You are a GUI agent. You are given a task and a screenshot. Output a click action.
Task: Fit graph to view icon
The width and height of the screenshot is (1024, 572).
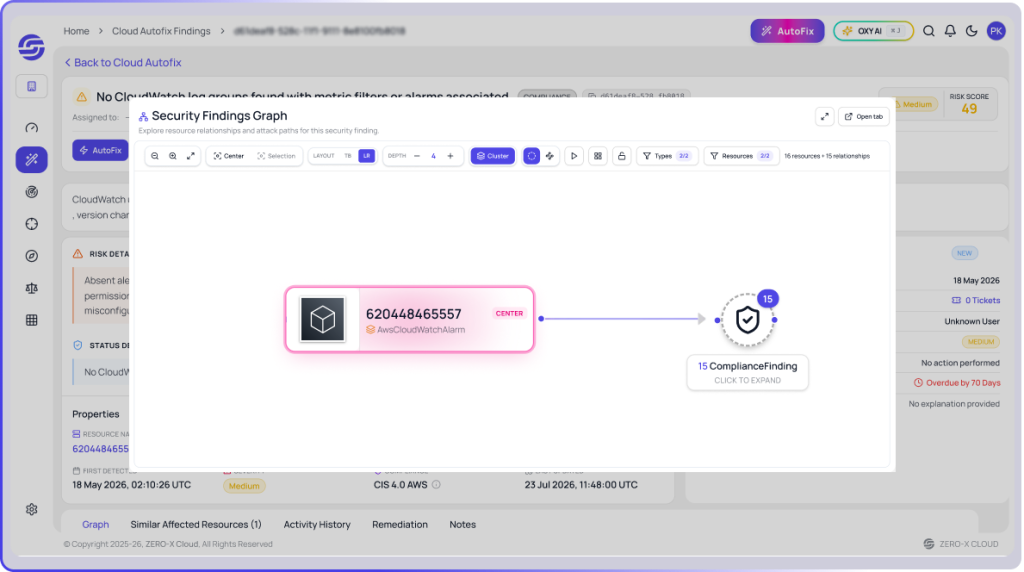(x=191, y=156)
